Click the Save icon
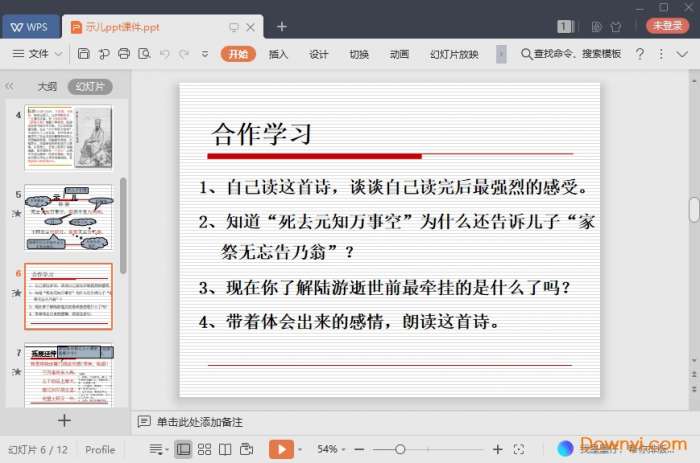Screen dimensions: 700x463 coord(83,54)
